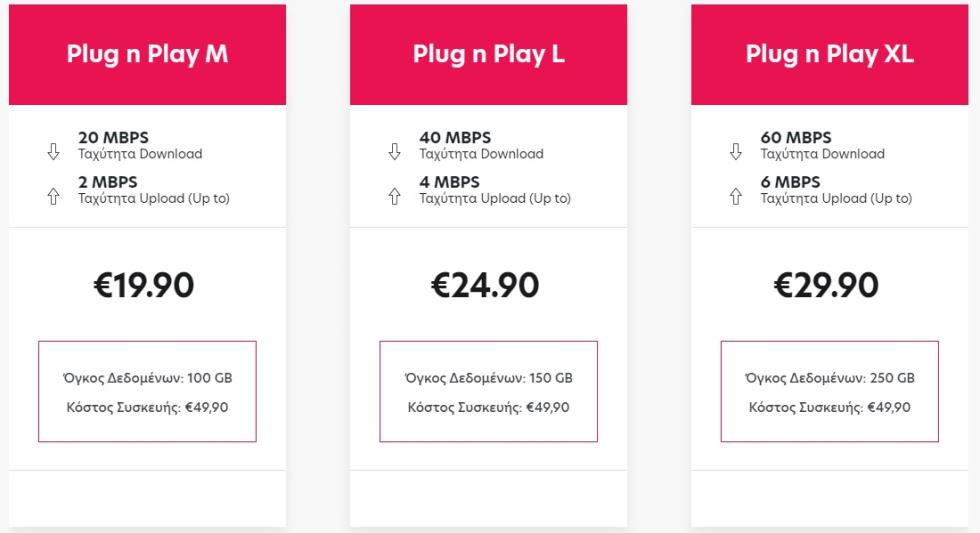Click the €24.90 price
980x533 pixels.
pyautogui.click(x=485, y=285)
